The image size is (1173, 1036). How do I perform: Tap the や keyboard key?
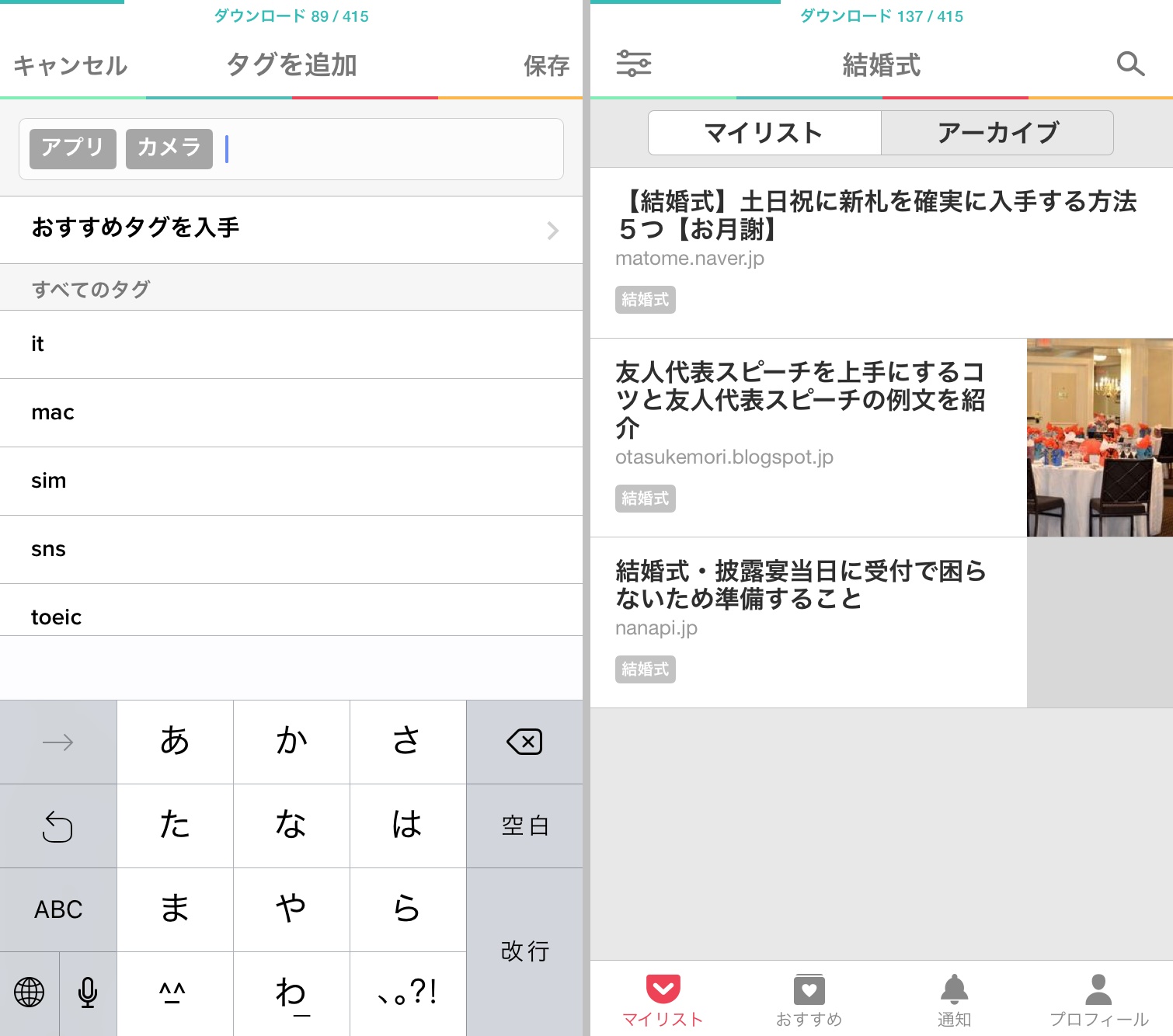click(x=291, y=909)
